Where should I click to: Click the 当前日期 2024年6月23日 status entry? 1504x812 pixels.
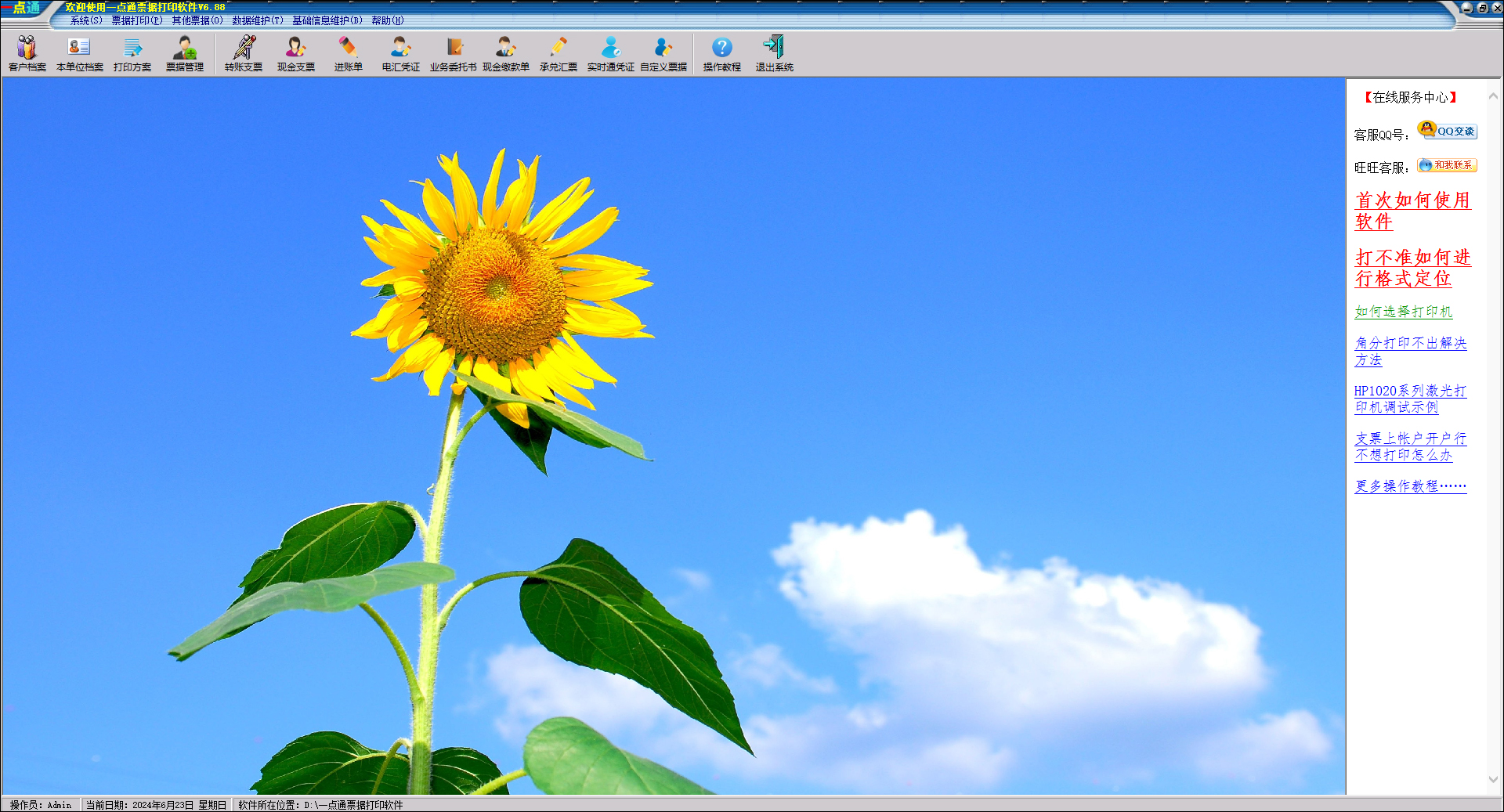(x=156, y=805)
